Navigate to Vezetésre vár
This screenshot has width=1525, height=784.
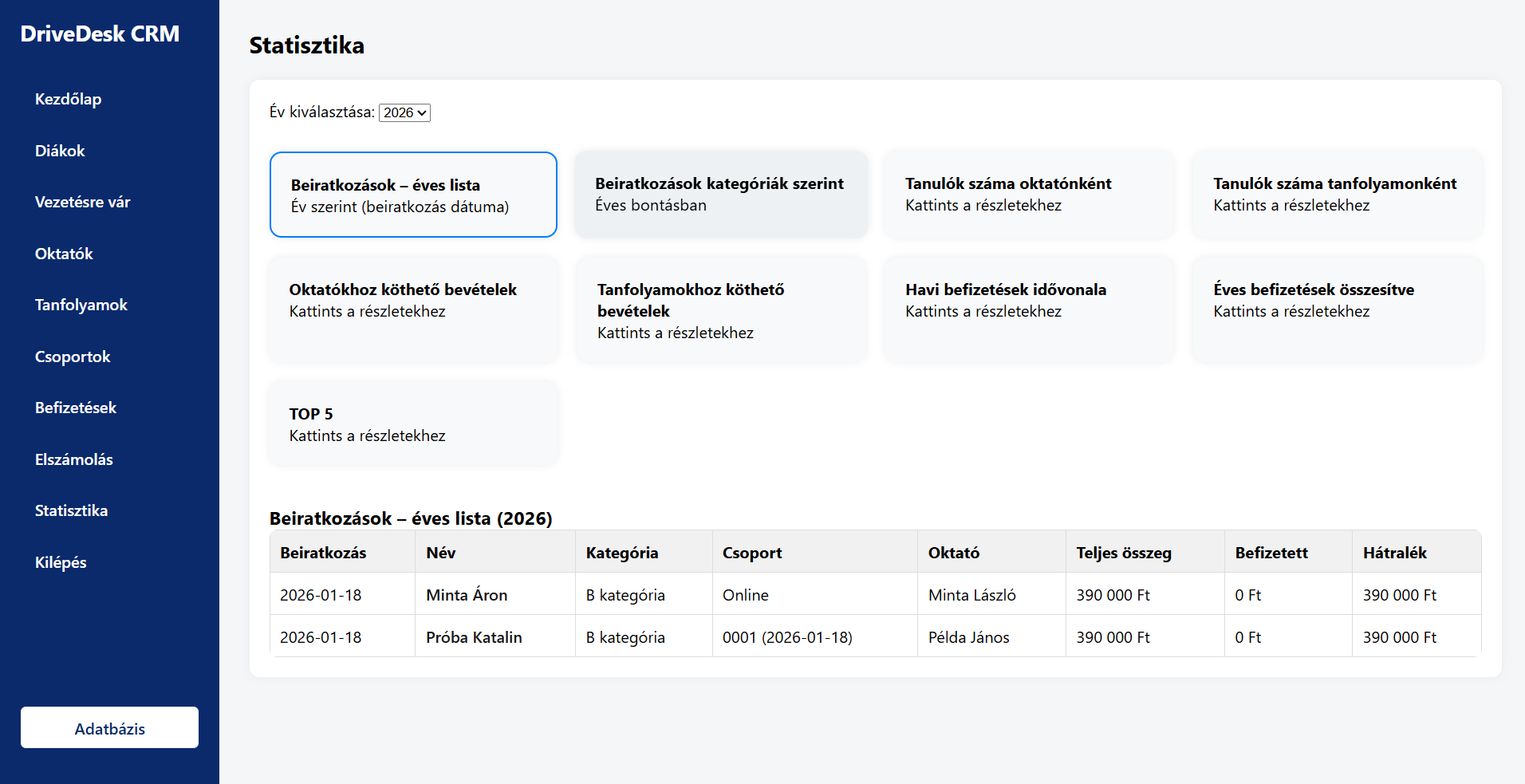[x=82, y=203]
